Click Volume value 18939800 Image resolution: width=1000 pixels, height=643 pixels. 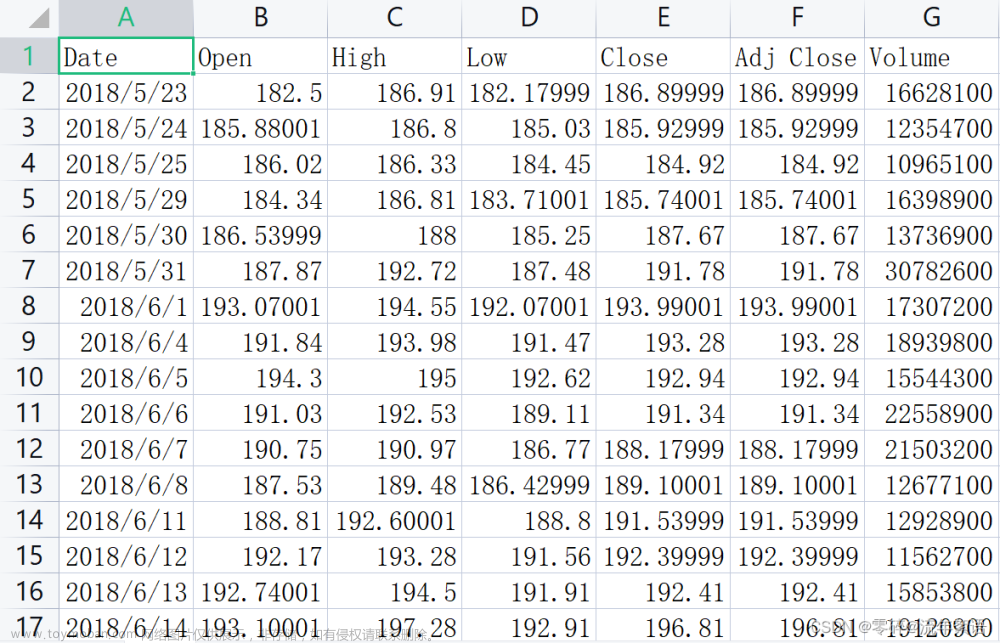click(932, 342)
